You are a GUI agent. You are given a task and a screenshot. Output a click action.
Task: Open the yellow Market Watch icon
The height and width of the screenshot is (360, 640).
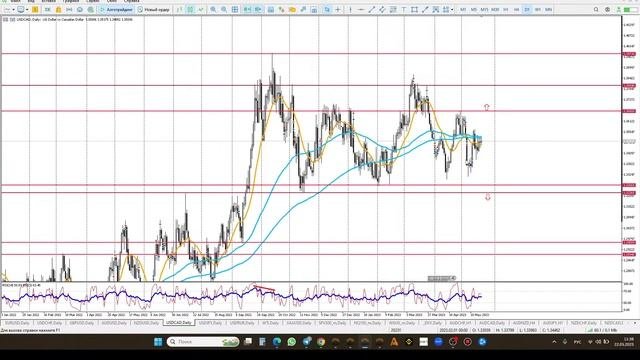tap(35, 9)
